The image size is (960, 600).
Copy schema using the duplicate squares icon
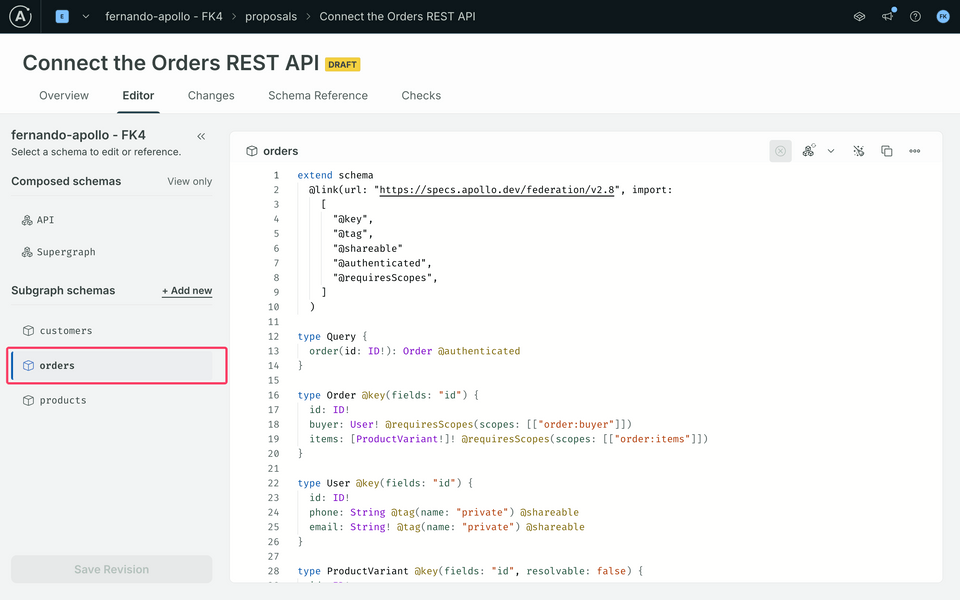[887, 151]
